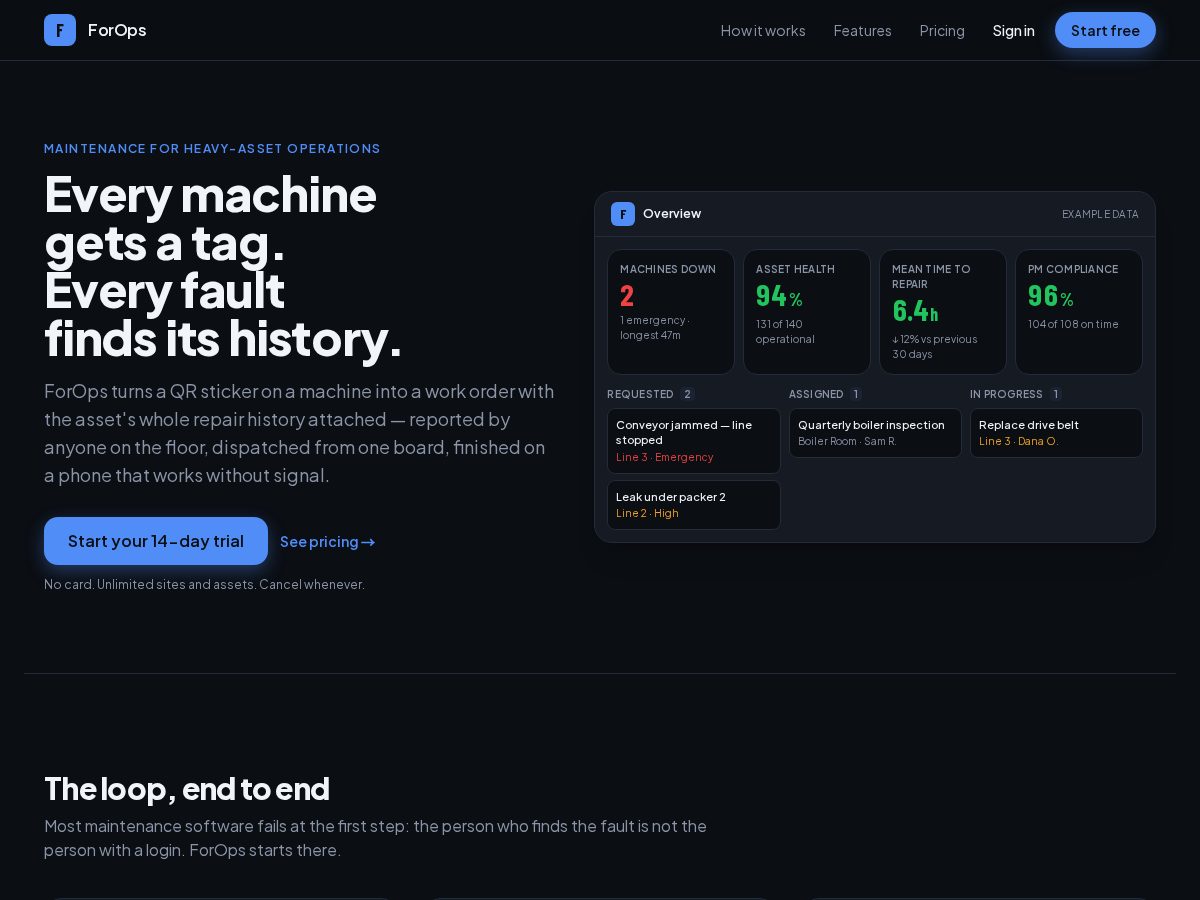Click the Requested count badge 2
Image resolution: width=1200 pixels, height=900 pixels.
687,394
